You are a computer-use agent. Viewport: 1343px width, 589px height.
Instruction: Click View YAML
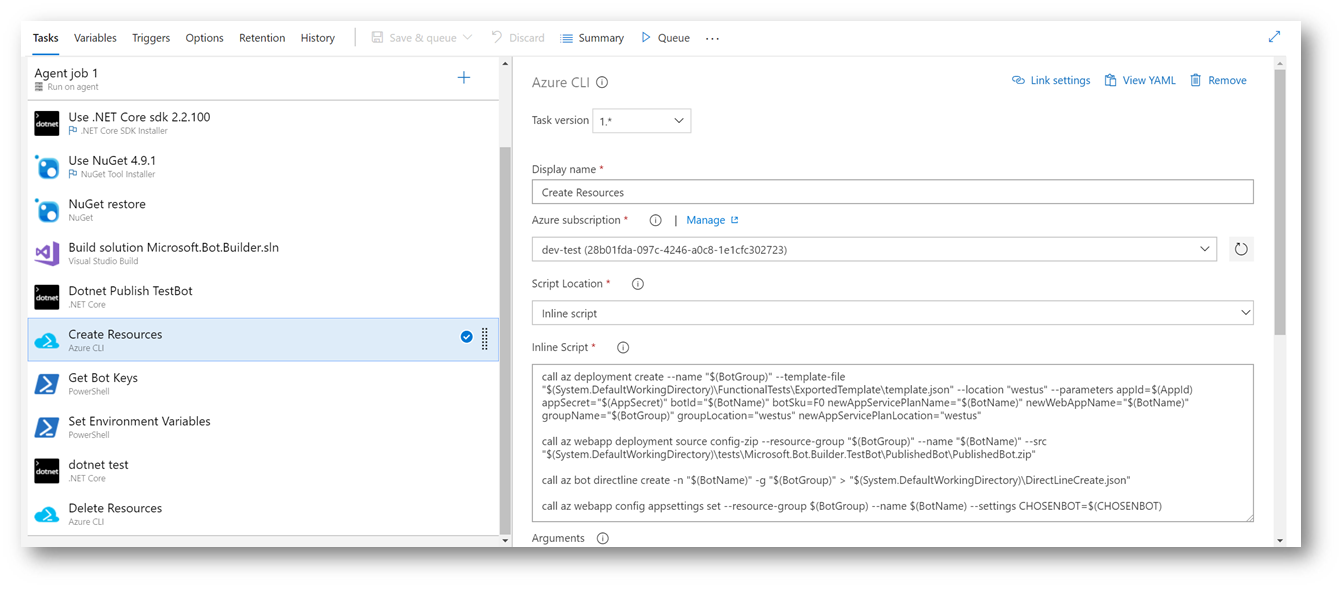pyautogui.click(x=1140, y=80)
